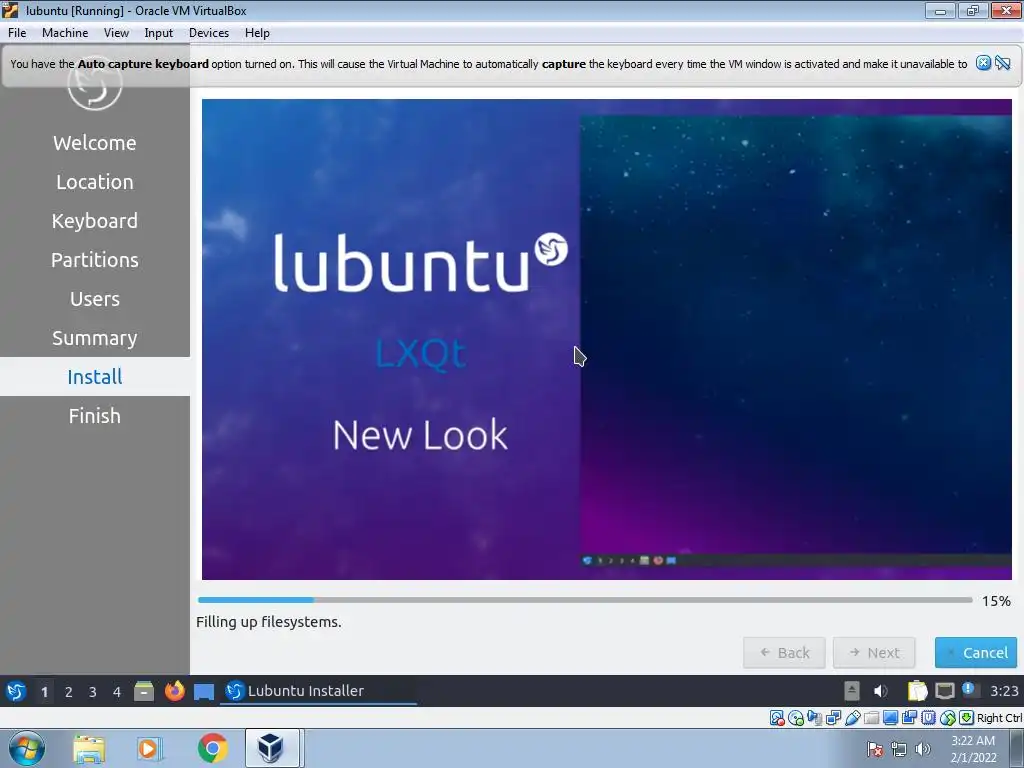
Task: Click the VirtualBox mouse integration indicator
Action: [948, 718]
